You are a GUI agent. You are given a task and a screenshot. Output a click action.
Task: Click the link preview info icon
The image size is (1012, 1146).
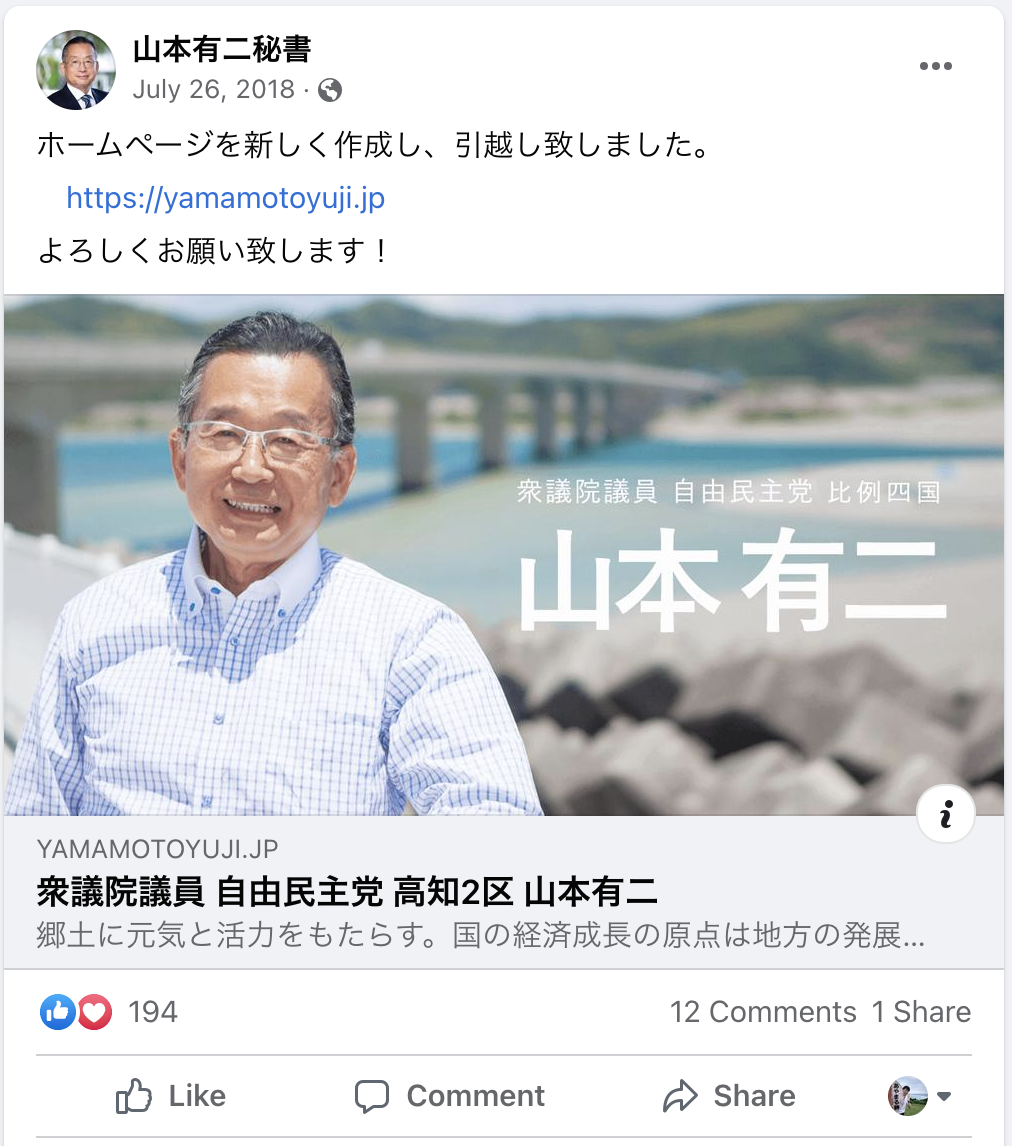coord(946,813)
